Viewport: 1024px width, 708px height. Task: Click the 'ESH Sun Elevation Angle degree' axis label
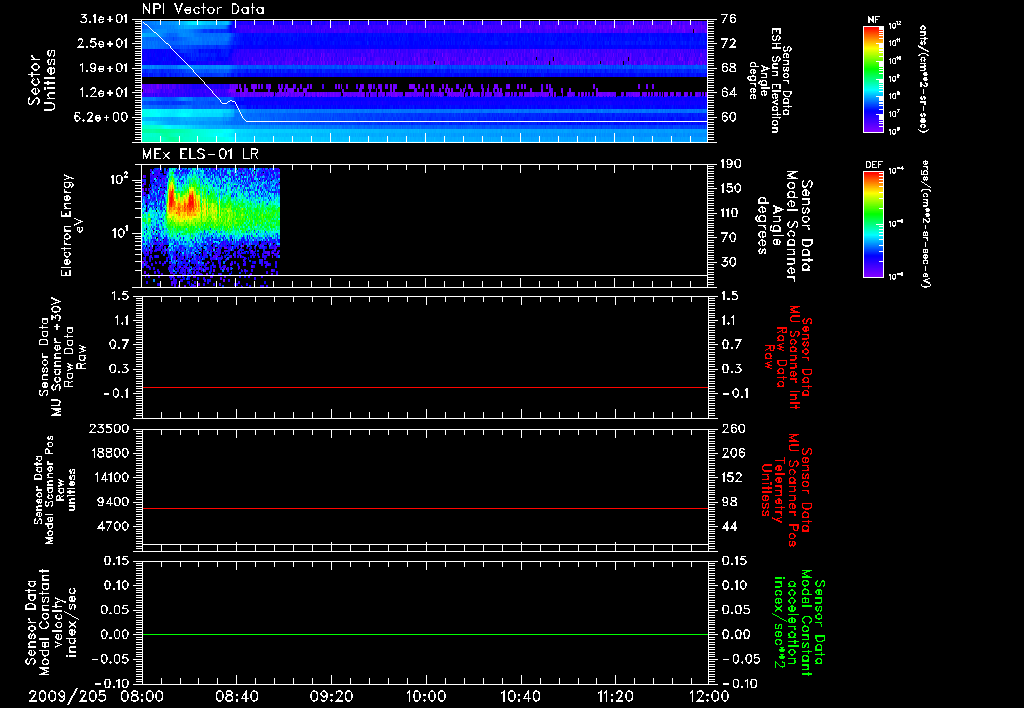(x=771, y=80)
